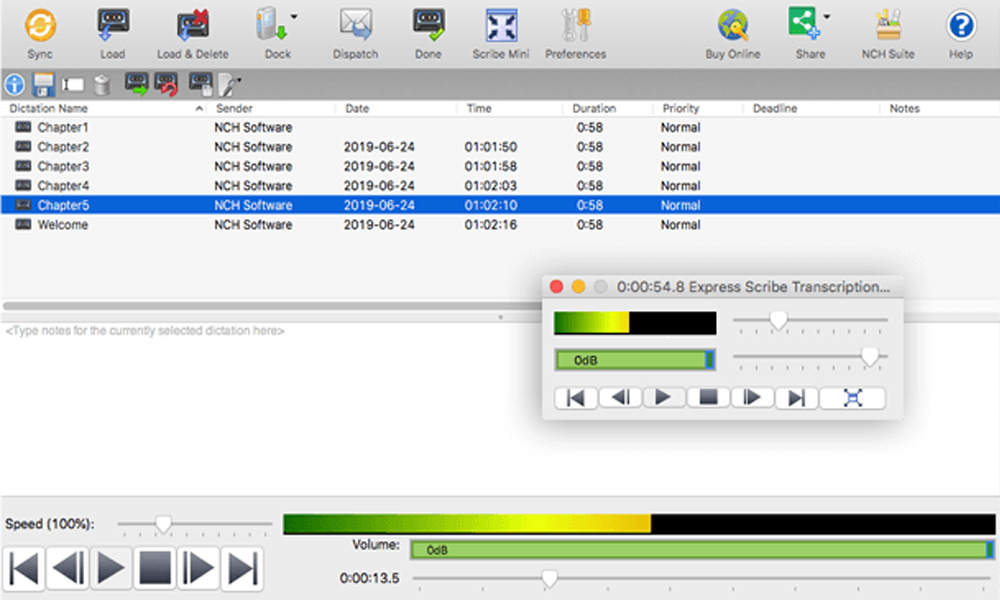Click the rename dictation icon
Screen dimensions: 1000x600
73,84
